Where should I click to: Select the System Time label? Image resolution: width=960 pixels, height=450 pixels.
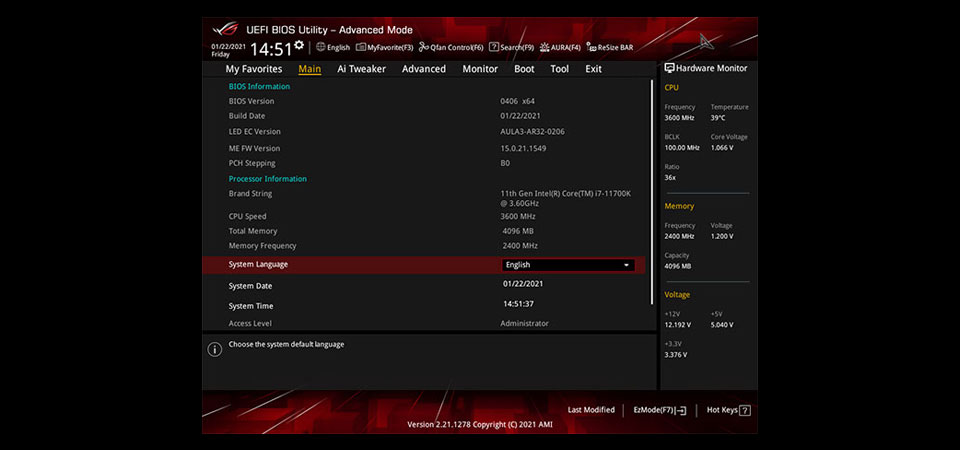[250, 306]
